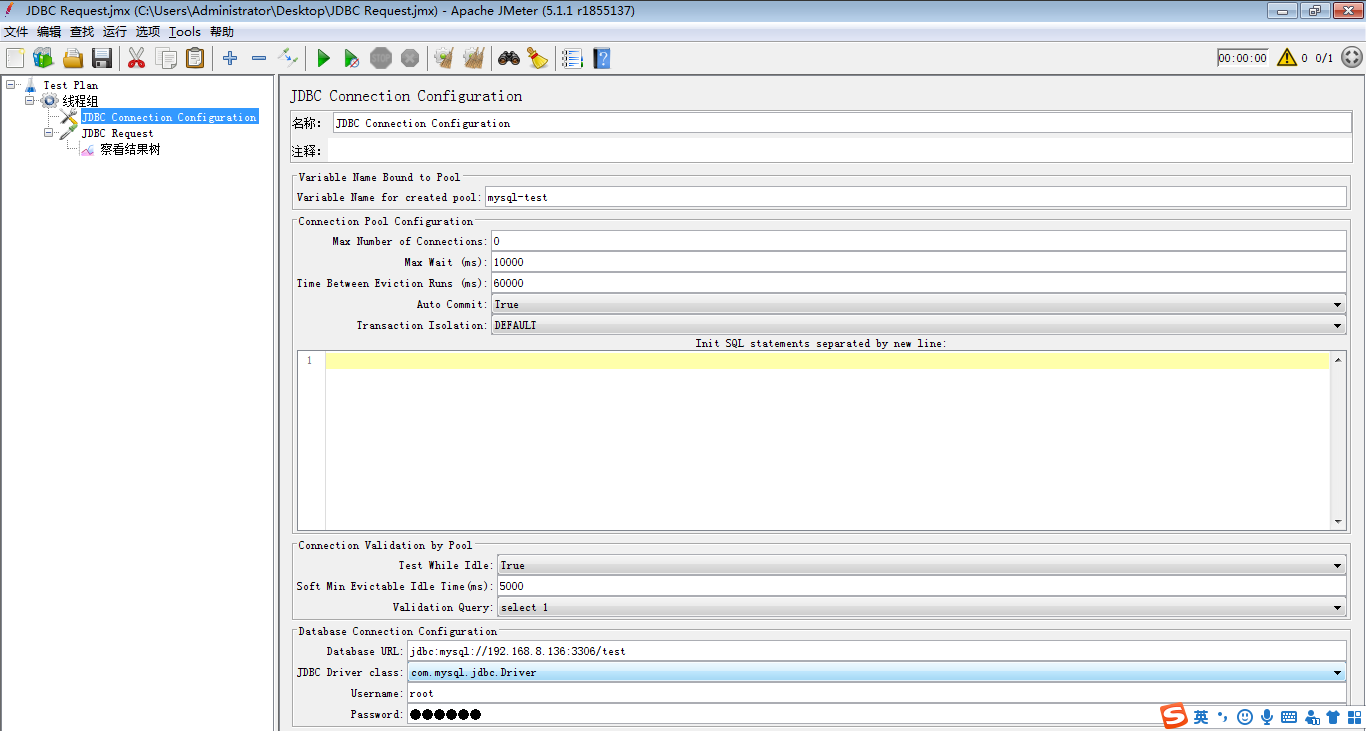Screen dimensions: 1366x731
Task: Open the 编辑 menu
Action: coord(49,32)
